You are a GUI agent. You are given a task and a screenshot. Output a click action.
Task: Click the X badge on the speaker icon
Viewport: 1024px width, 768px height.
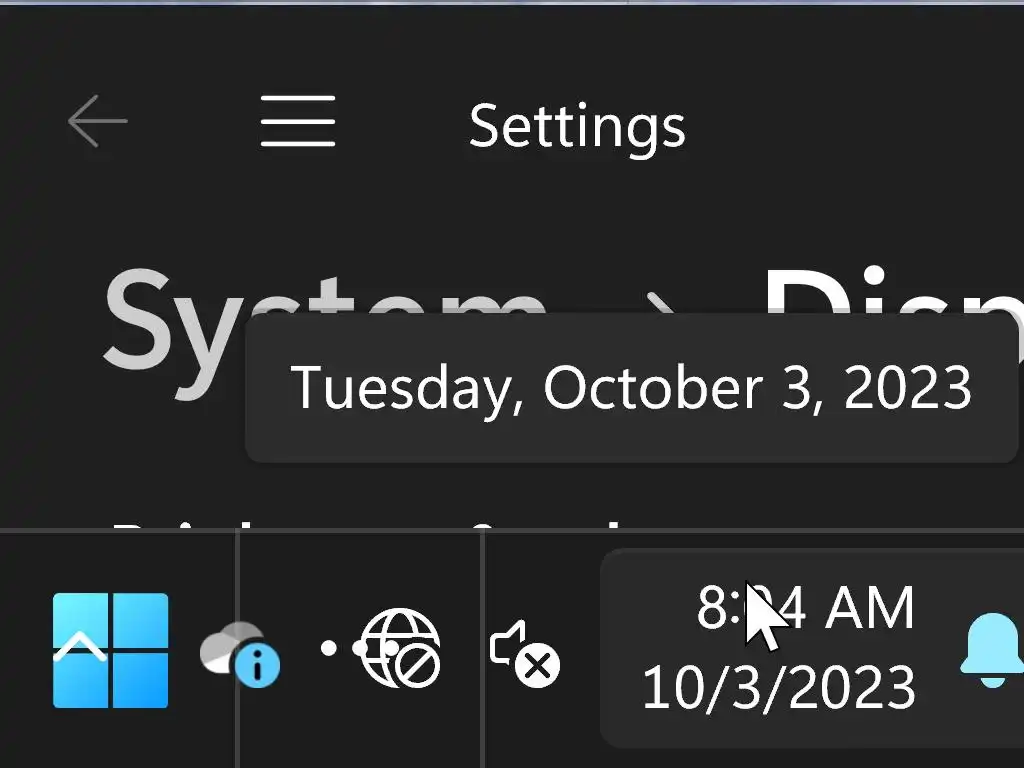pyautogui.click(x=539, y=665)
